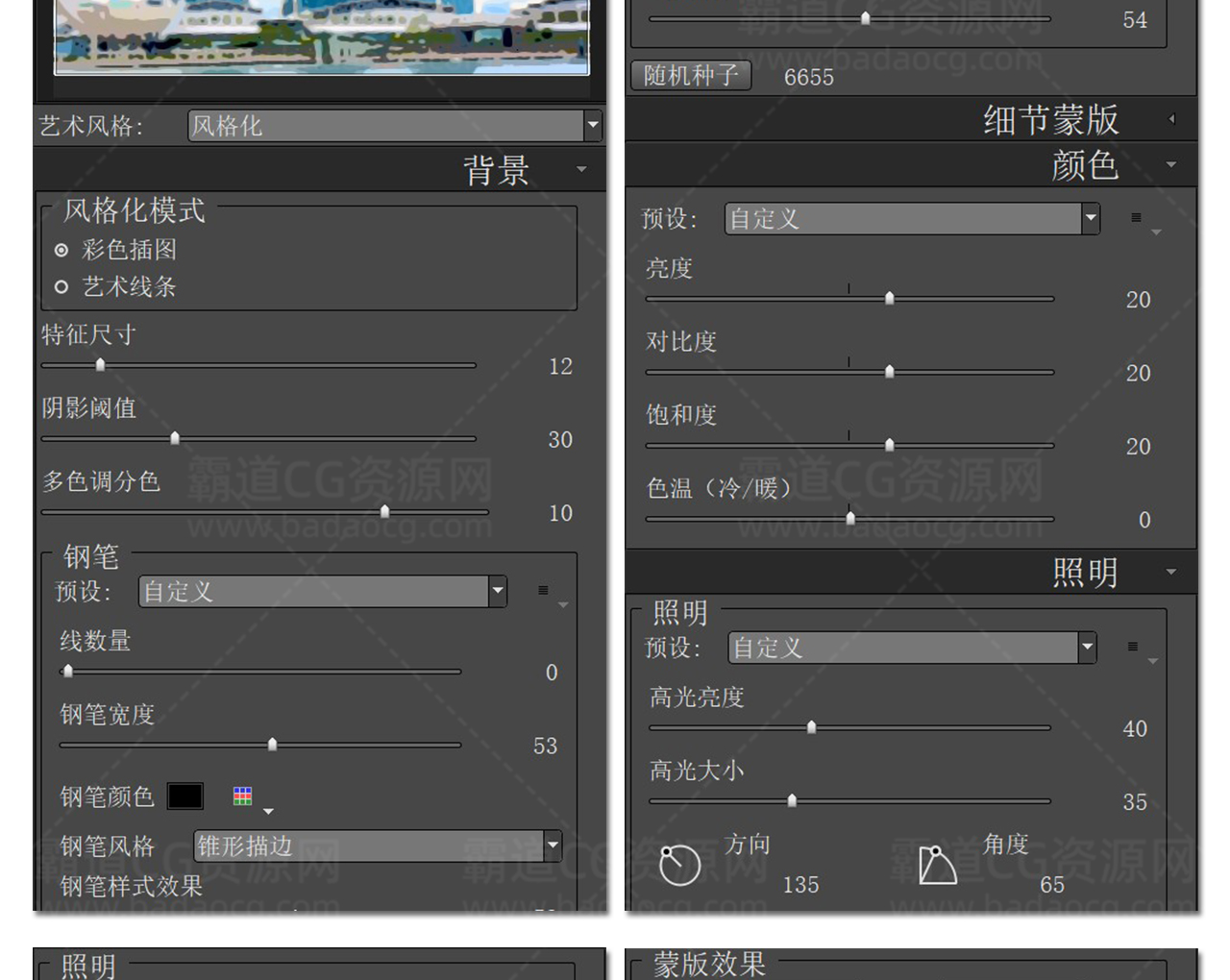Select the 艺术线条 radio option
The height and width of the screenshot is (980, 1230).
pyautogui.click(x=61, y=286)
